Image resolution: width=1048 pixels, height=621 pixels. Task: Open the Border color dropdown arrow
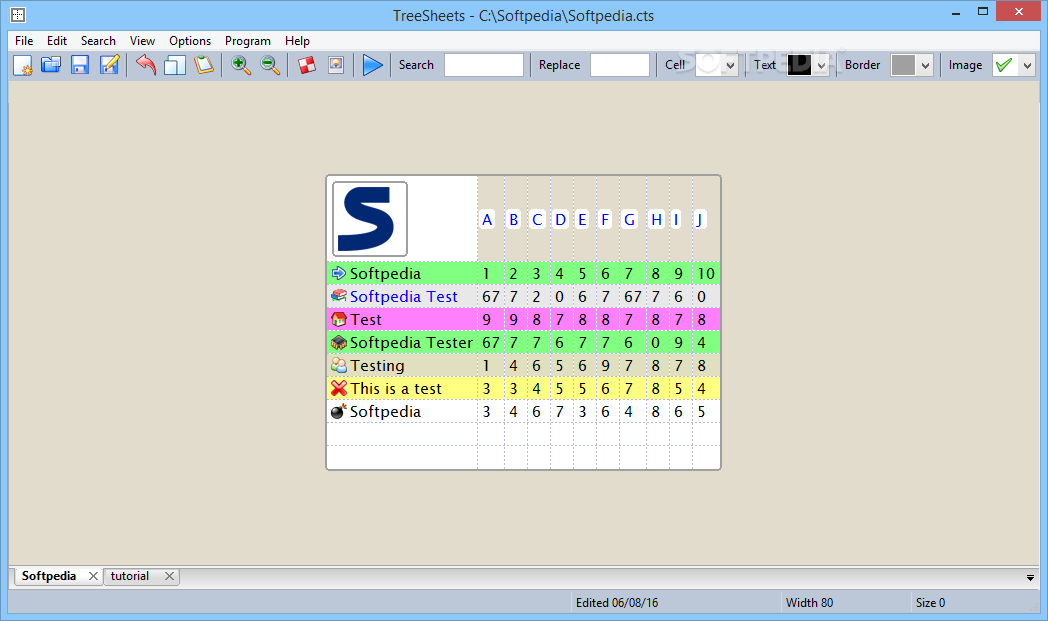925,66
